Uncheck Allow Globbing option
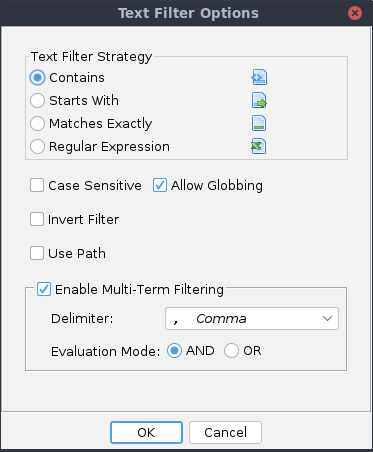Image resolution: width=373 pixels, height=452 pixels. tap(160, 185)
